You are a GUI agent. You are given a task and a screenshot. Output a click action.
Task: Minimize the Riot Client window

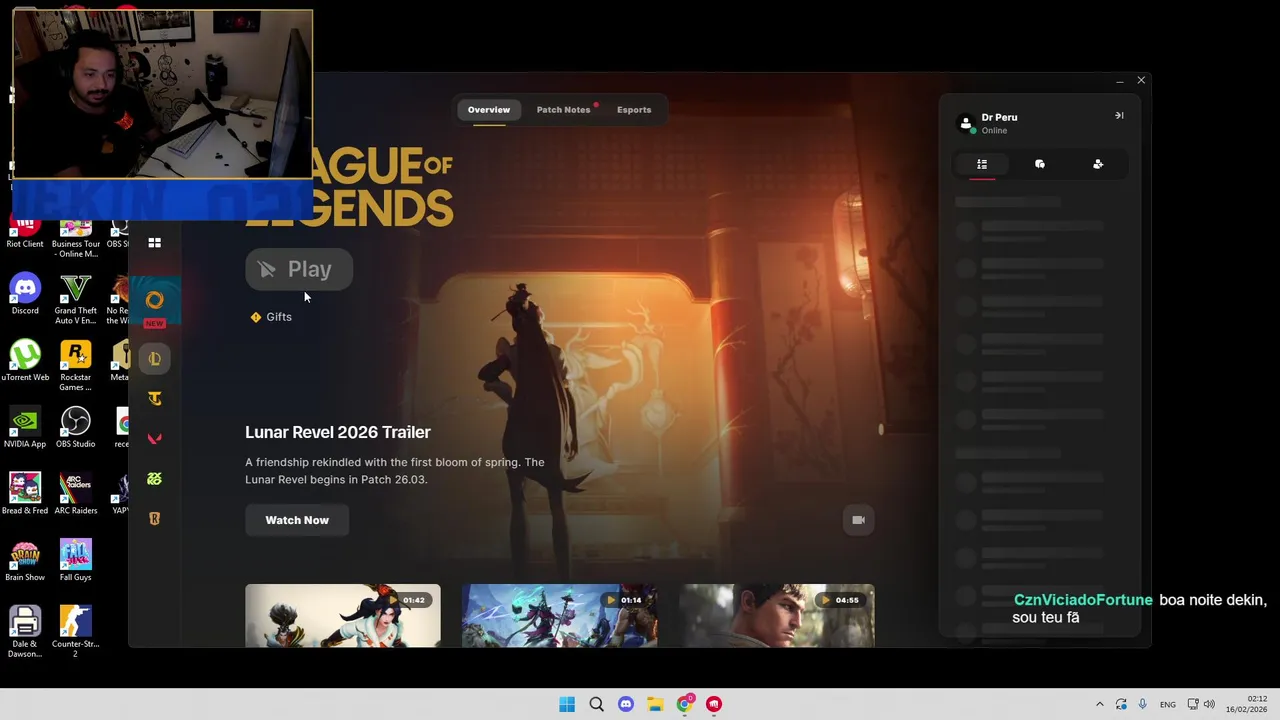1119,81
